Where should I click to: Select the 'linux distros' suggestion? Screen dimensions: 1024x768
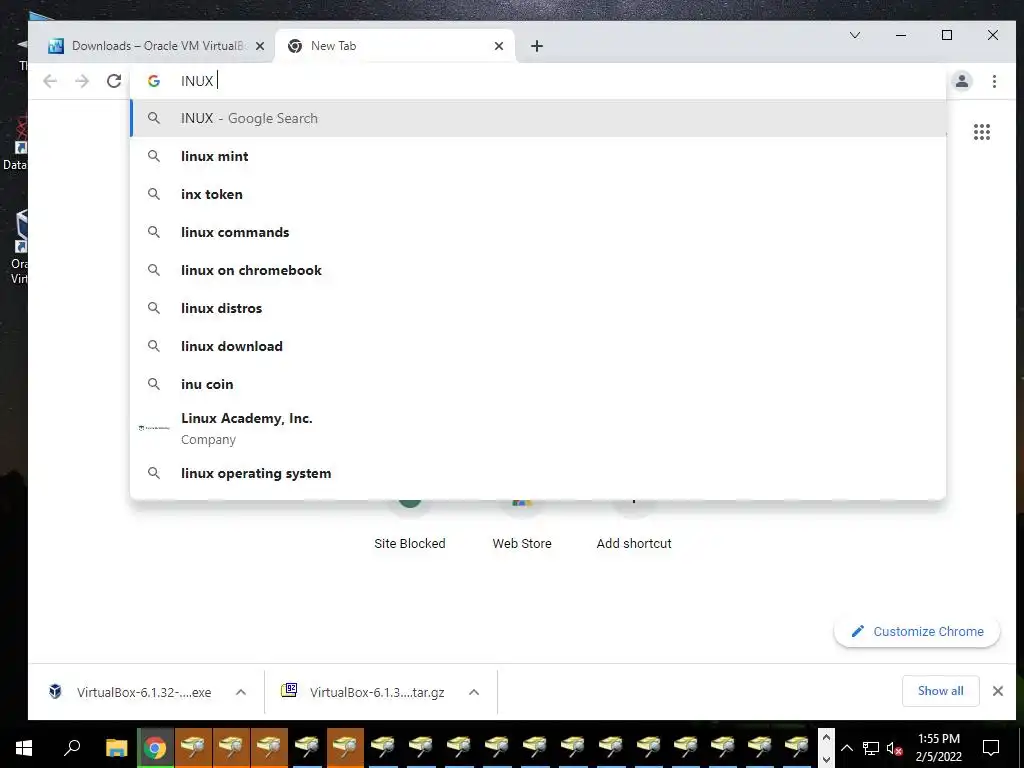(x=538, y=308)
